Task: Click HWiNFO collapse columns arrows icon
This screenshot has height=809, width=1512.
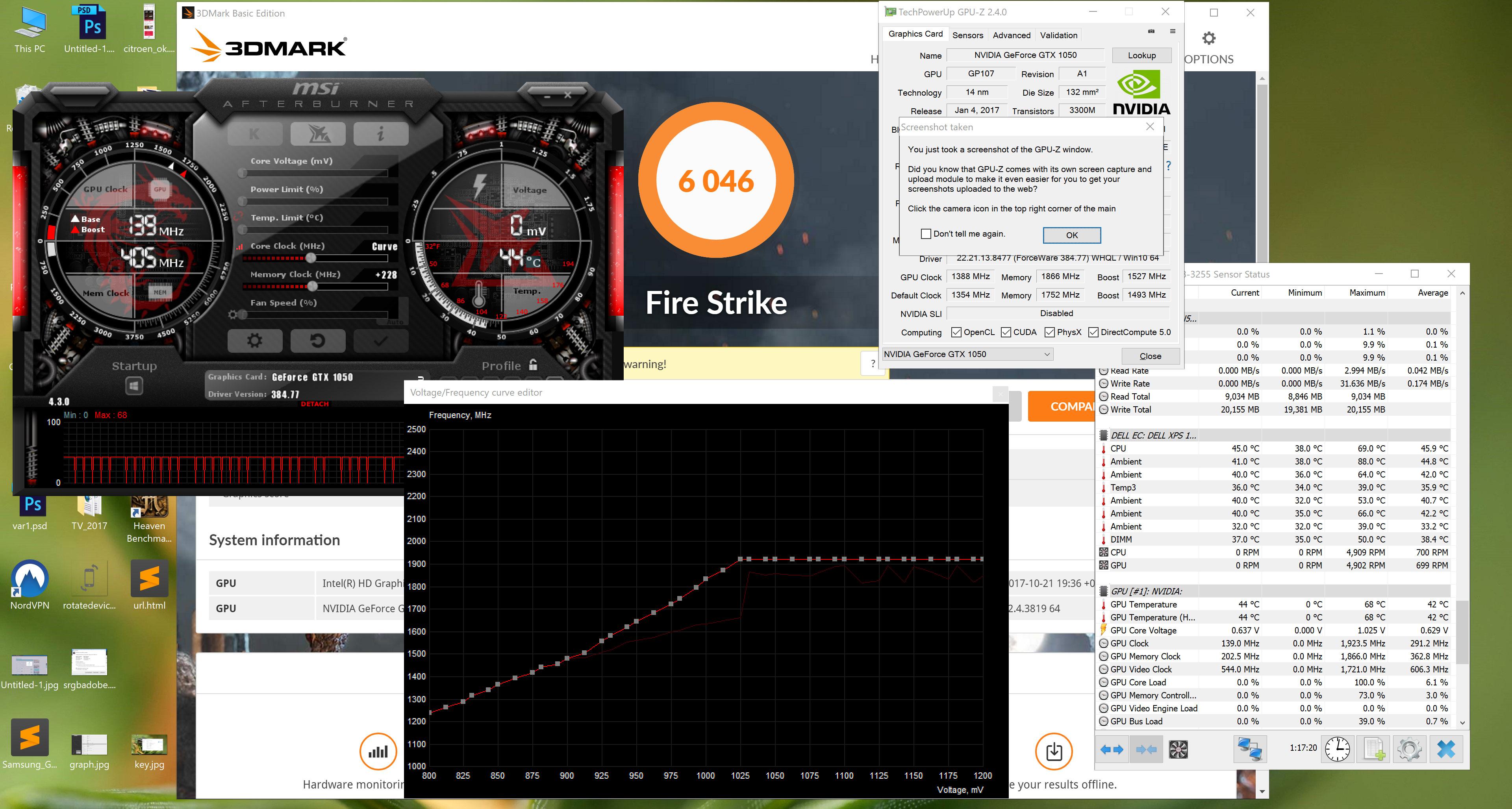Action: tap(1146, 749)
